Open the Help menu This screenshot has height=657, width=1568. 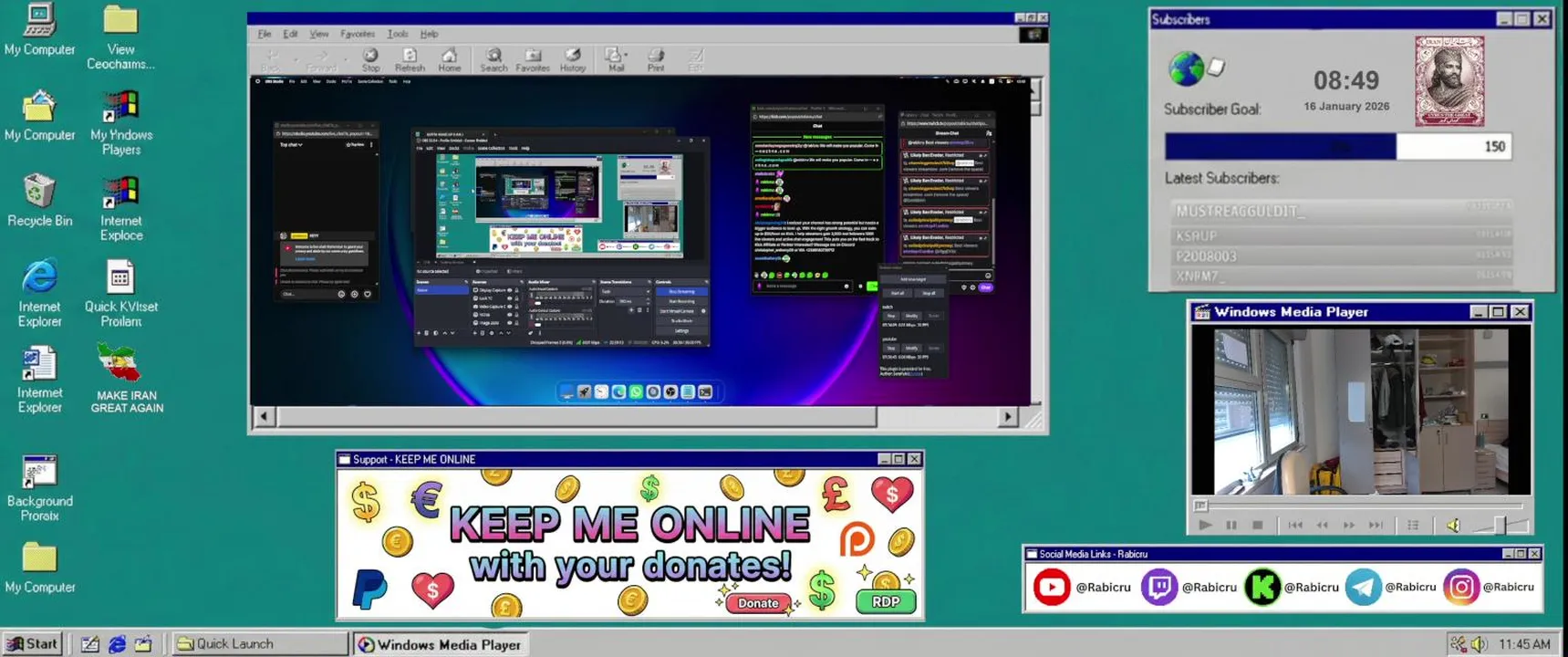click(x=429, y=34)
